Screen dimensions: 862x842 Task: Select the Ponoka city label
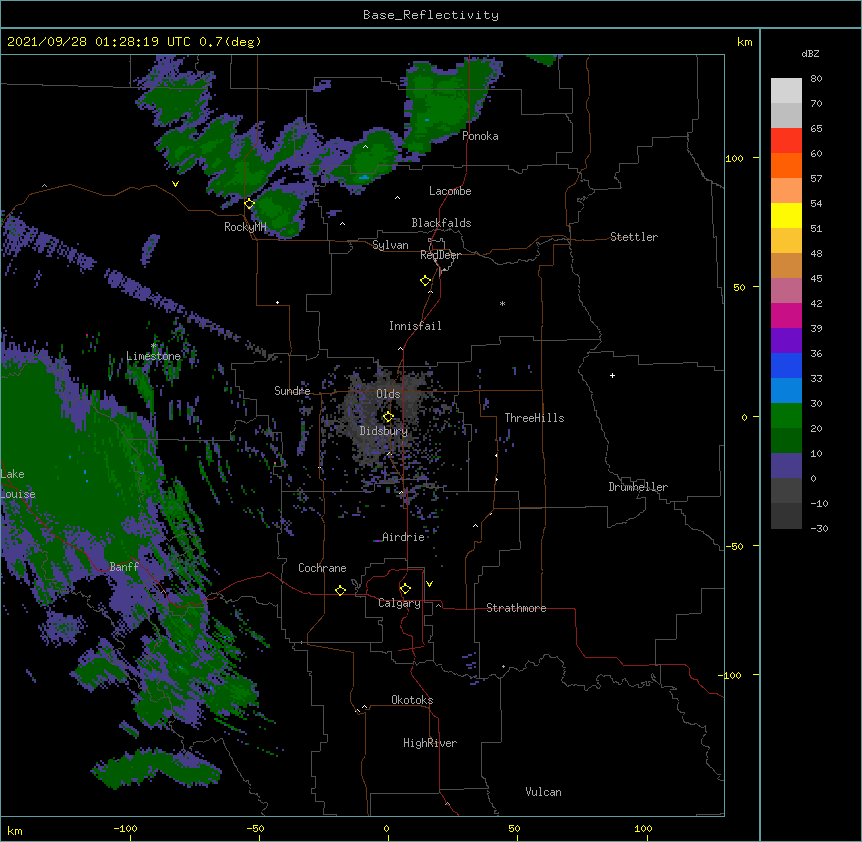(x=480, y=136)
